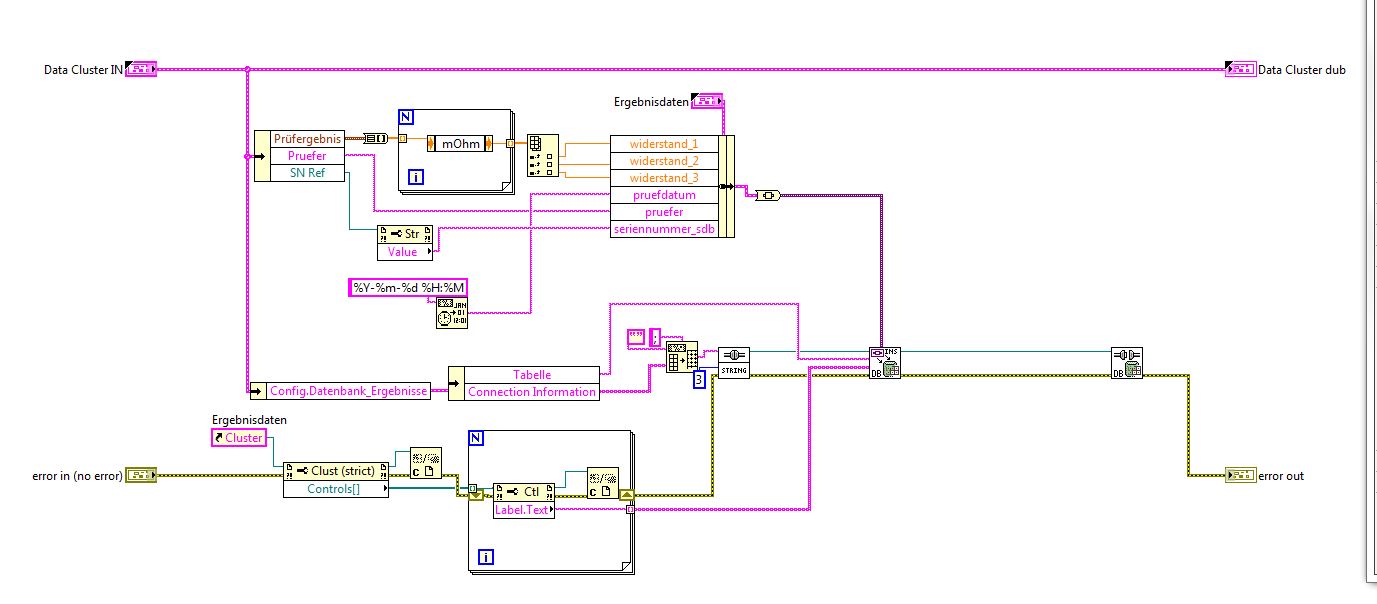Select the SN Ref unbundle element

click(307, 173)
